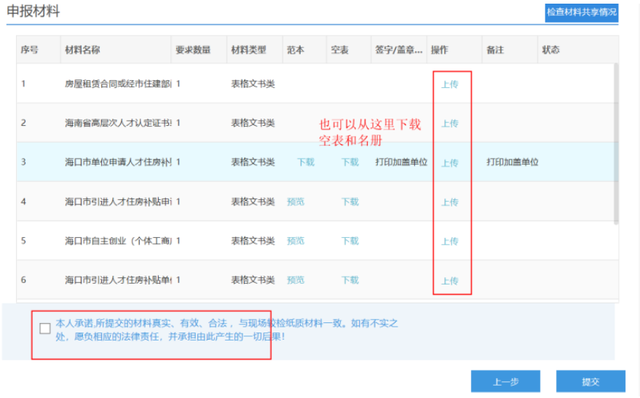
Task: Upload file for row 6 material
Action: coord(450,281)
